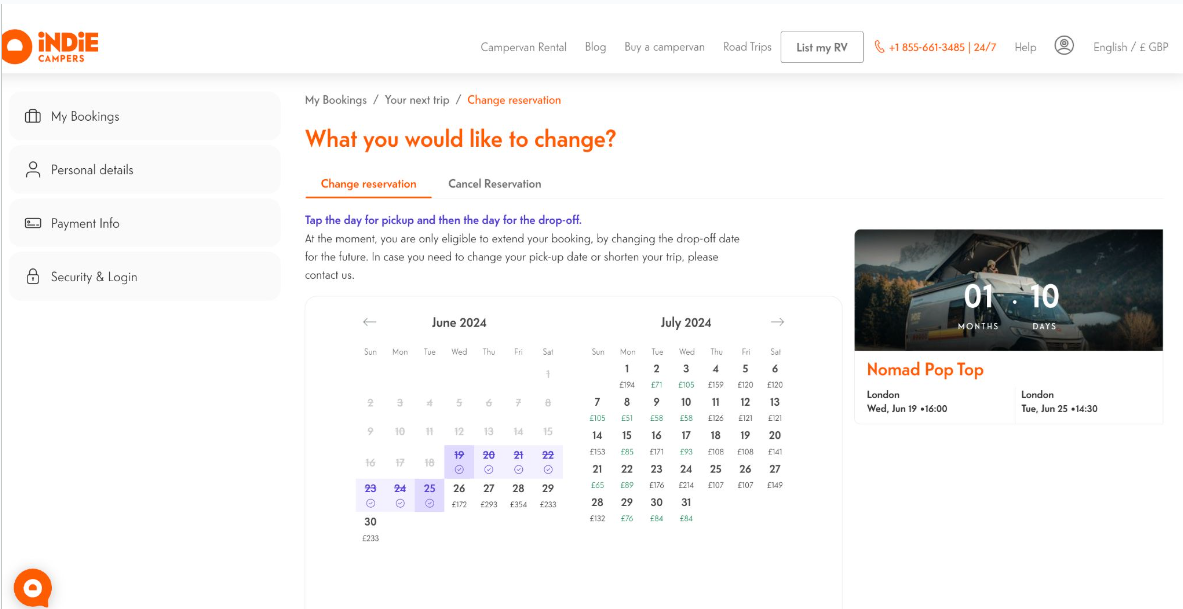
Task: Switch to Cancel Reservation tab
Action: (x=494, y=184)
